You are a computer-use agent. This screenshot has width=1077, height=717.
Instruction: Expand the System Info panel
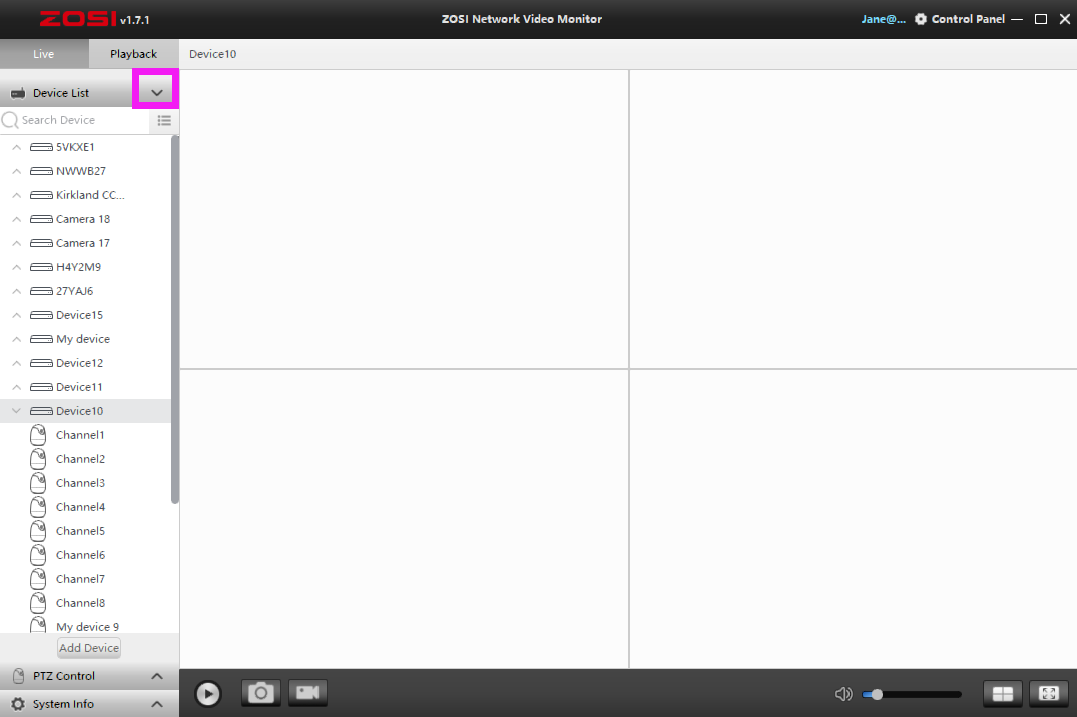[x=156, y=704]
